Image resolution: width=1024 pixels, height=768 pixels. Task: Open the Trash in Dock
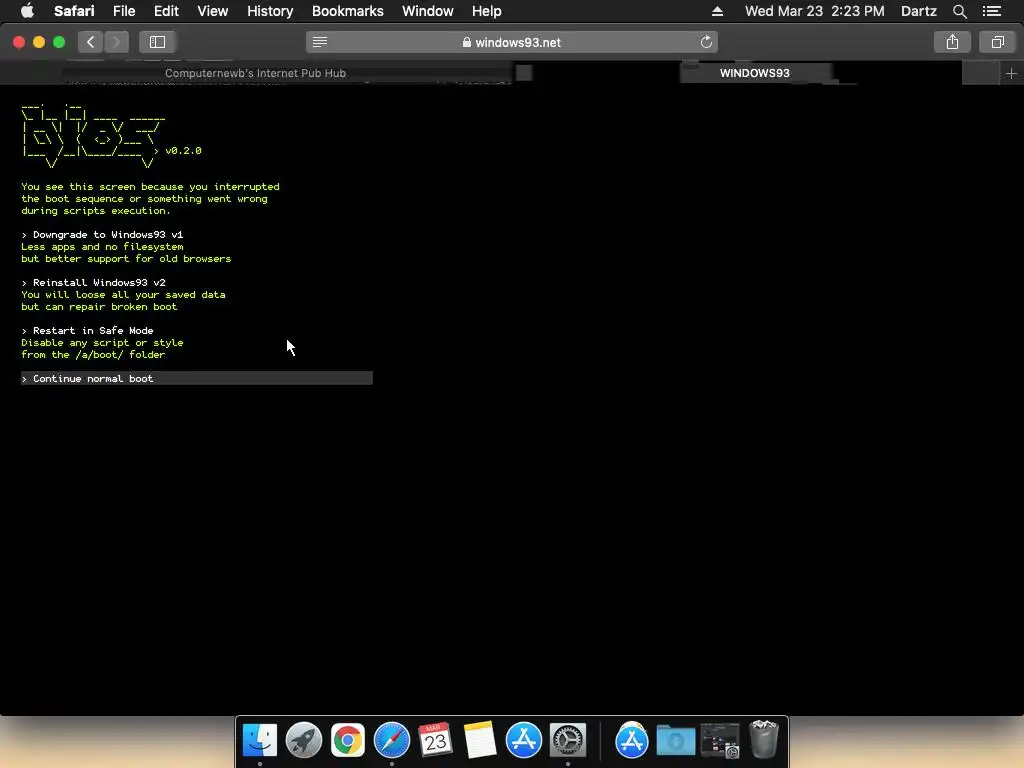click(x=763, y=739)
